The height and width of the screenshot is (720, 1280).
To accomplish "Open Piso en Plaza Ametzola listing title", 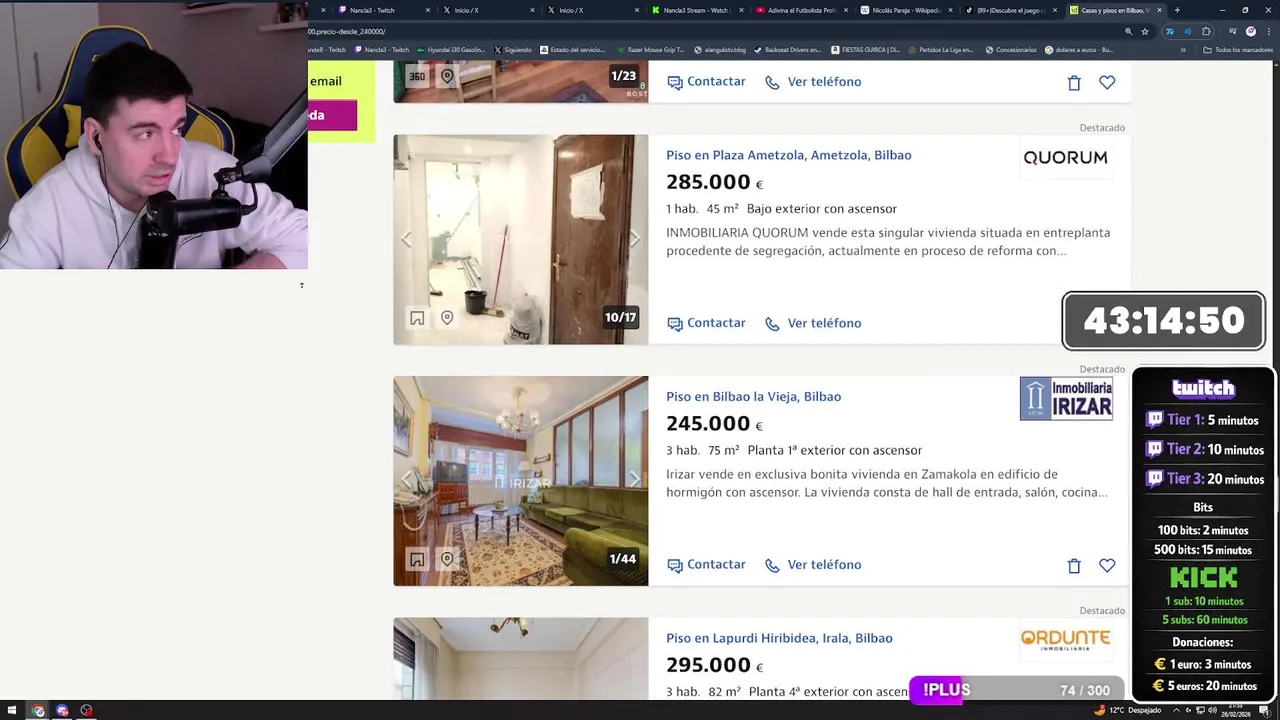I will (789, 155).
